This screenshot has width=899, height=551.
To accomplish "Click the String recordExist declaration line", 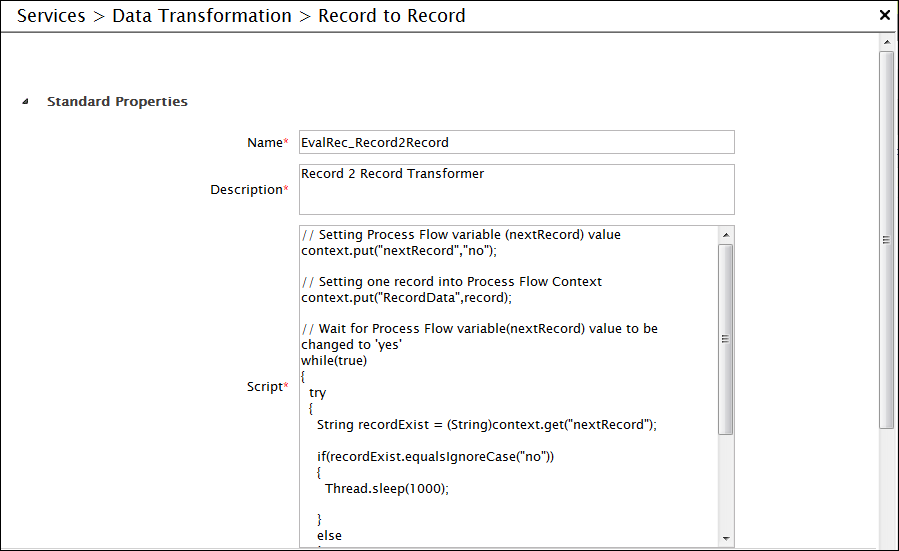I will (487, 425).
